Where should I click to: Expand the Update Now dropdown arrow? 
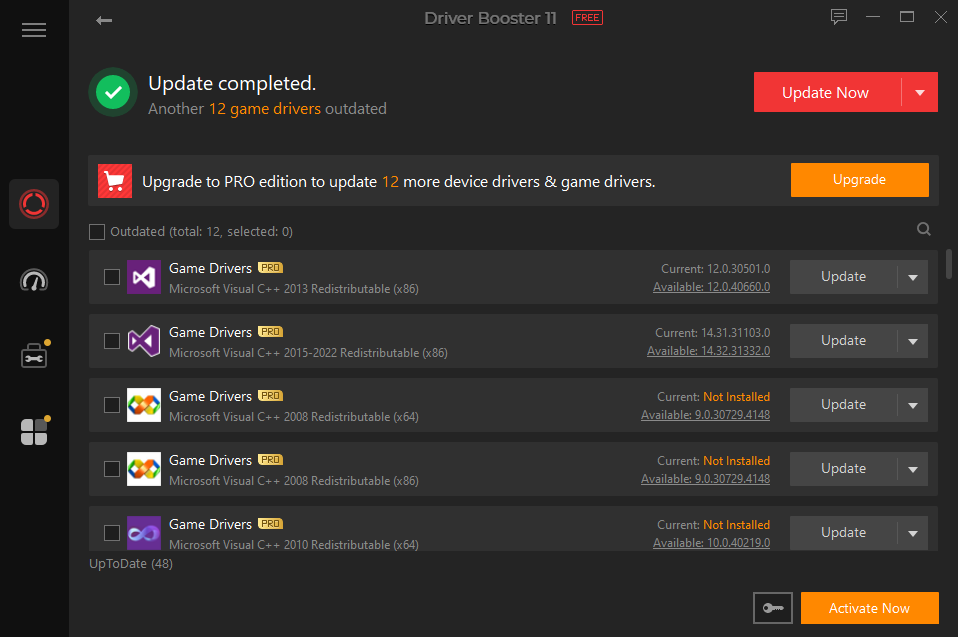[919, 91]
